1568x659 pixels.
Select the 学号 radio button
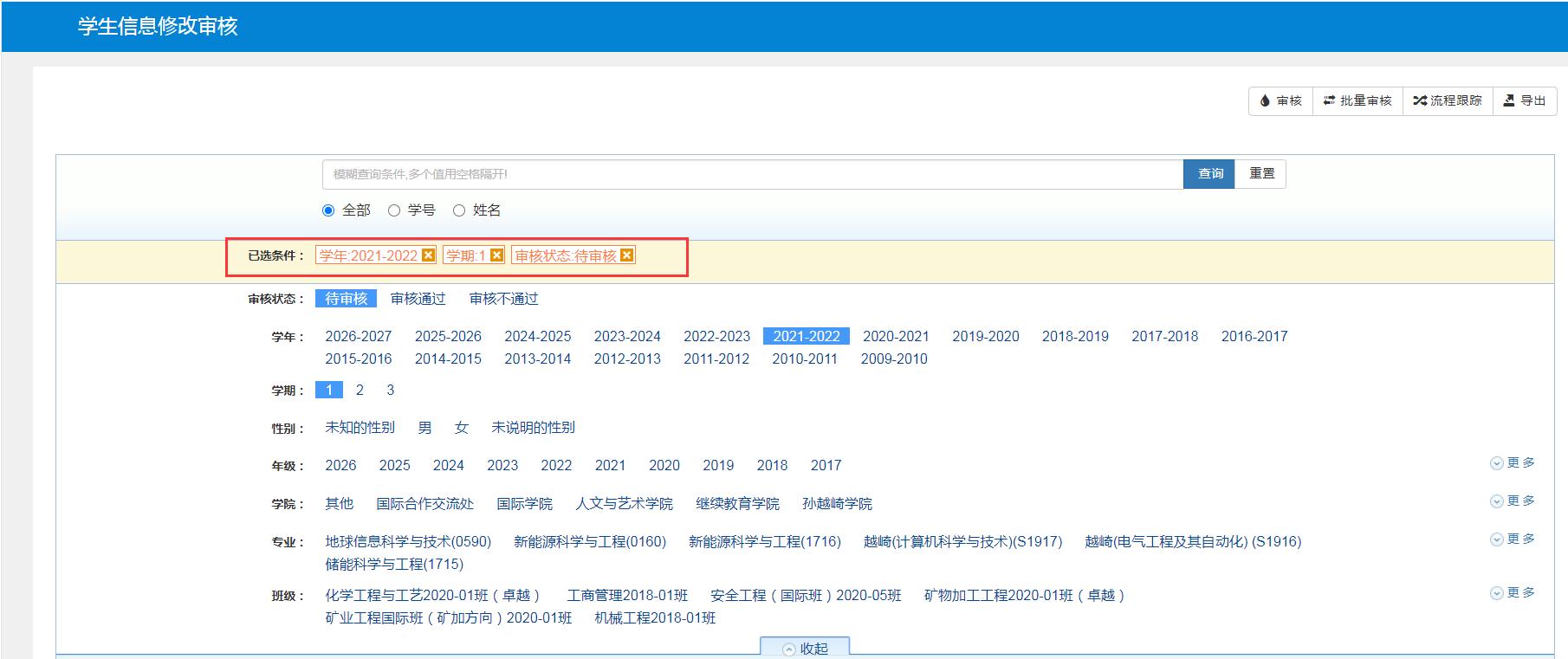coord(394,210)
